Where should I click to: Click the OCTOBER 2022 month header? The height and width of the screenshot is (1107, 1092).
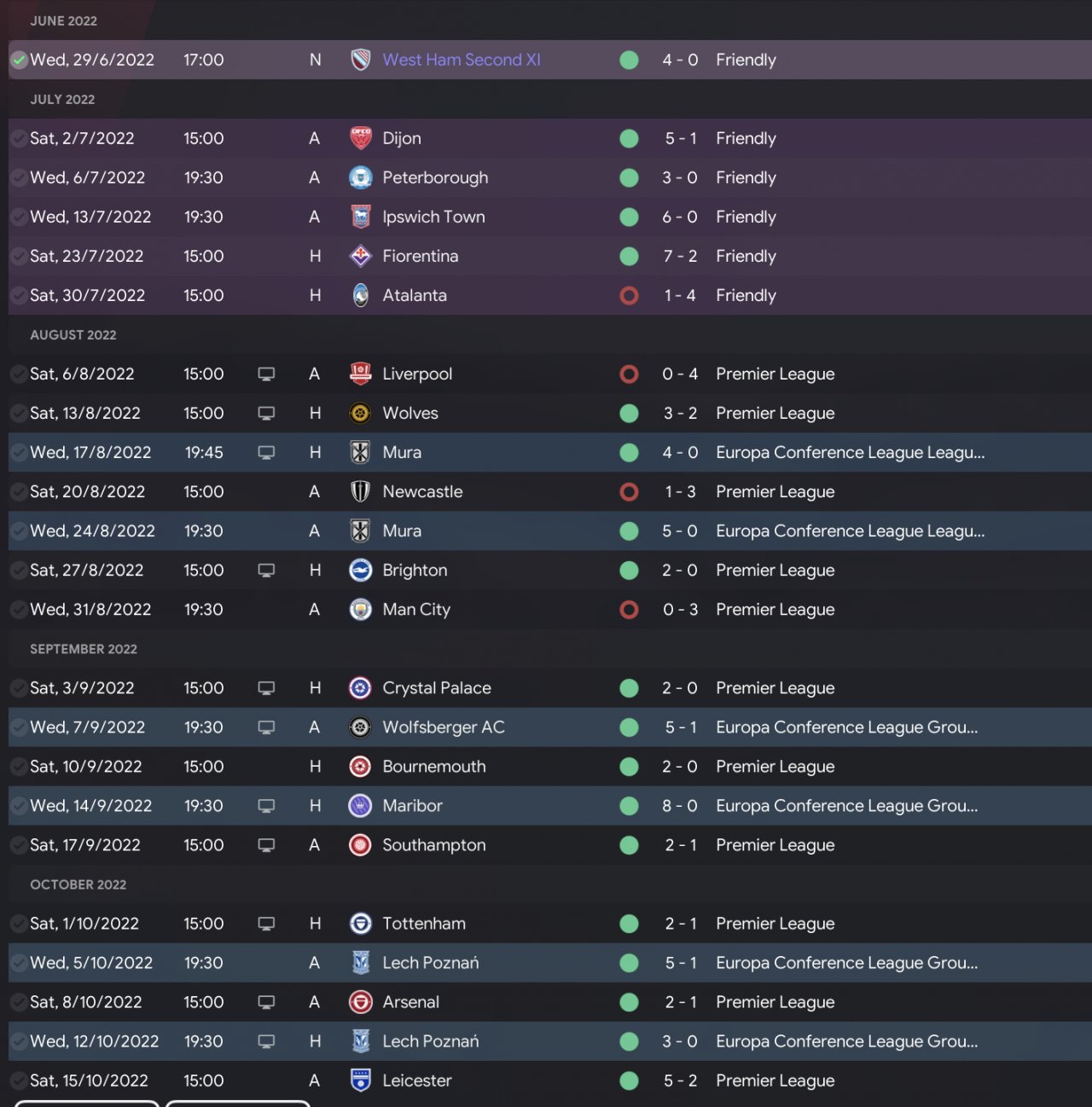click(78, 884)
